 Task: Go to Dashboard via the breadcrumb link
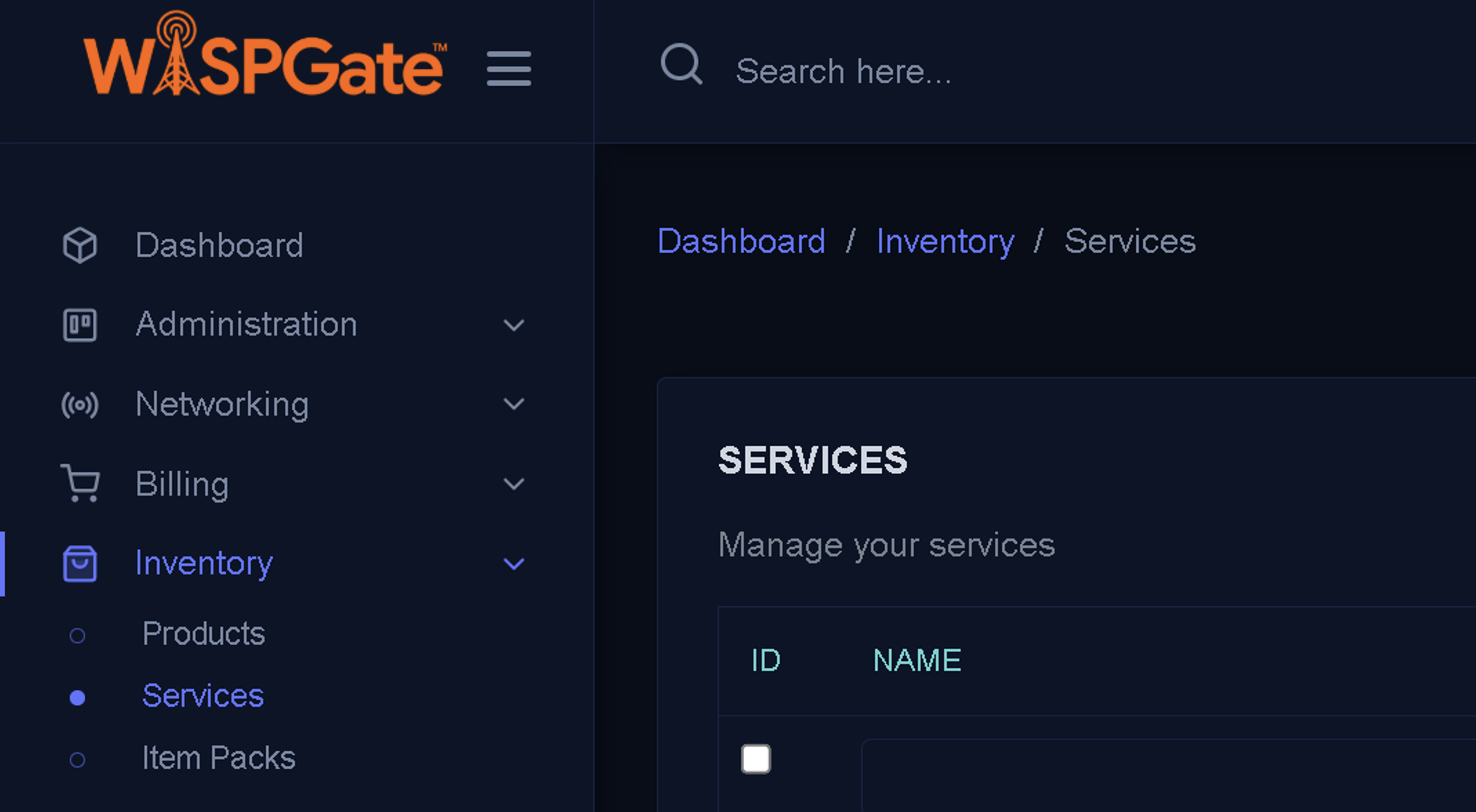(741, 241)
